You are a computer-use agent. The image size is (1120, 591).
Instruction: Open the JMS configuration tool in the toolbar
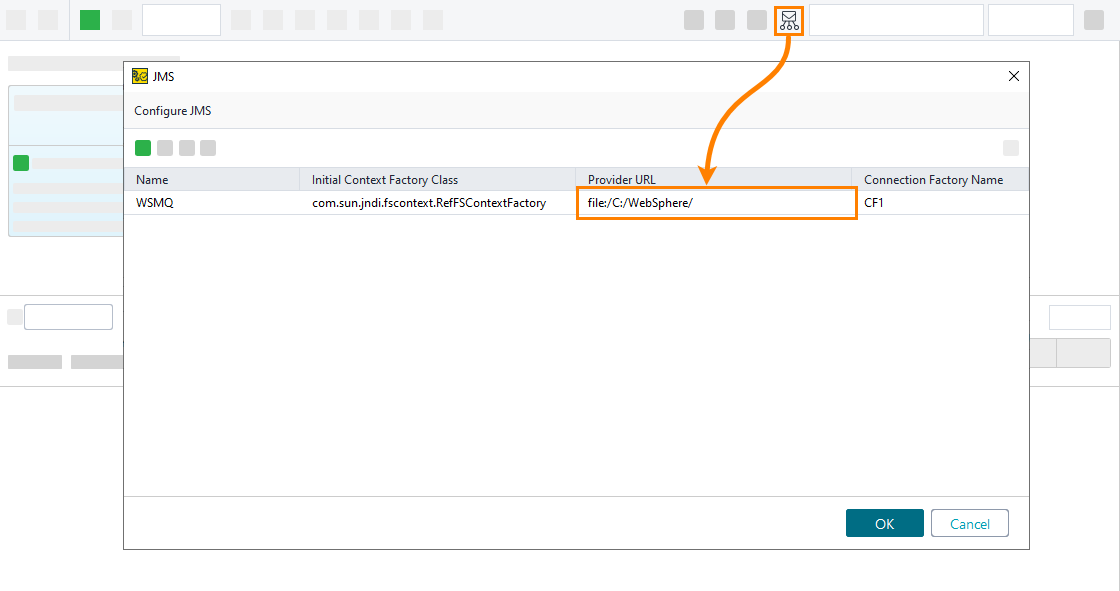tap(788, 20)
